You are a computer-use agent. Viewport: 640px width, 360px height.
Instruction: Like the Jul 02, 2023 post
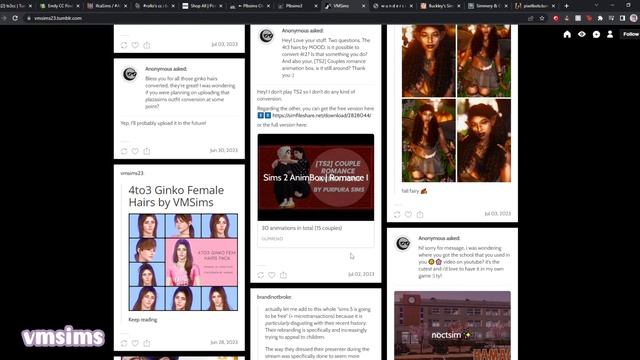(x=272, y=276)
